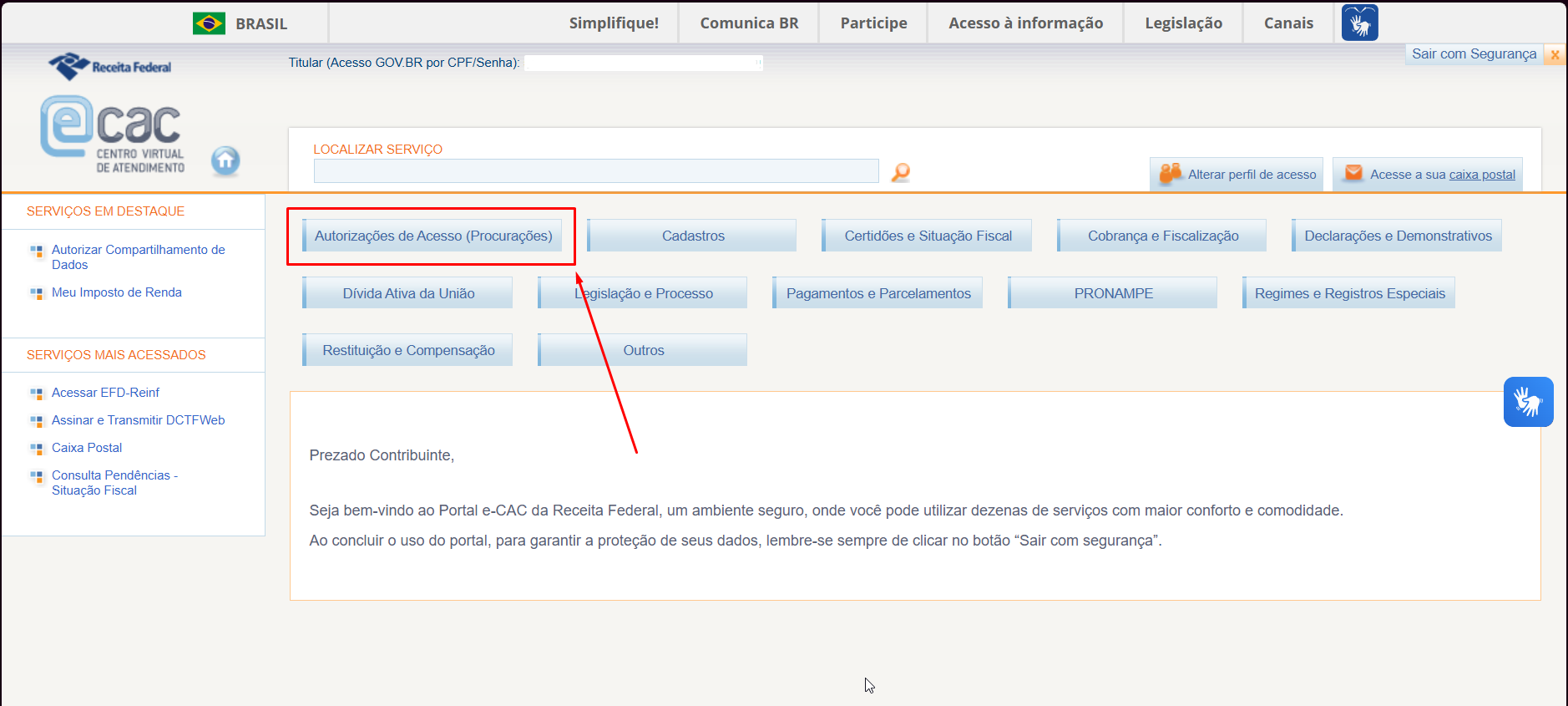Click Alterar perfil de acesso button
Screen dimensions: 1568x706
[1237, 175]
